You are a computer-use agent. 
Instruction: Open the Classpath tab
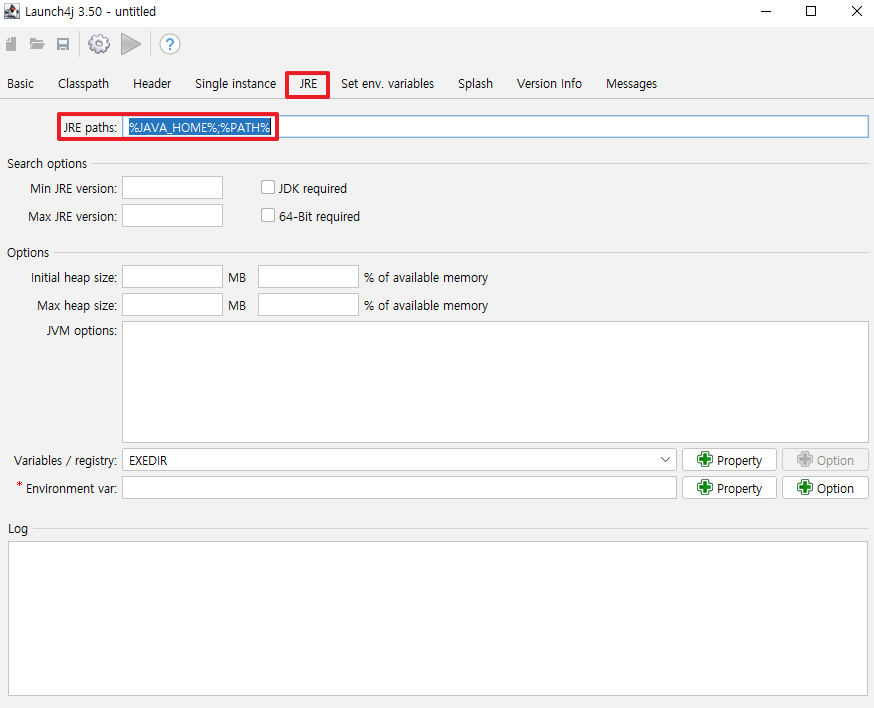[x=84, y=84]
